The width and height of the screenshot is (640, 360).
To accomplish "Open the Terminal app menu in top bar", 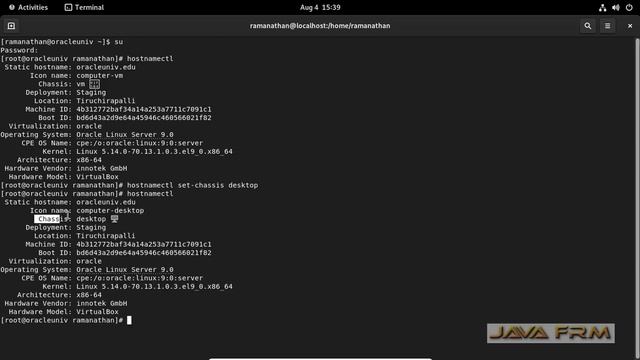I will coord(84,7).
